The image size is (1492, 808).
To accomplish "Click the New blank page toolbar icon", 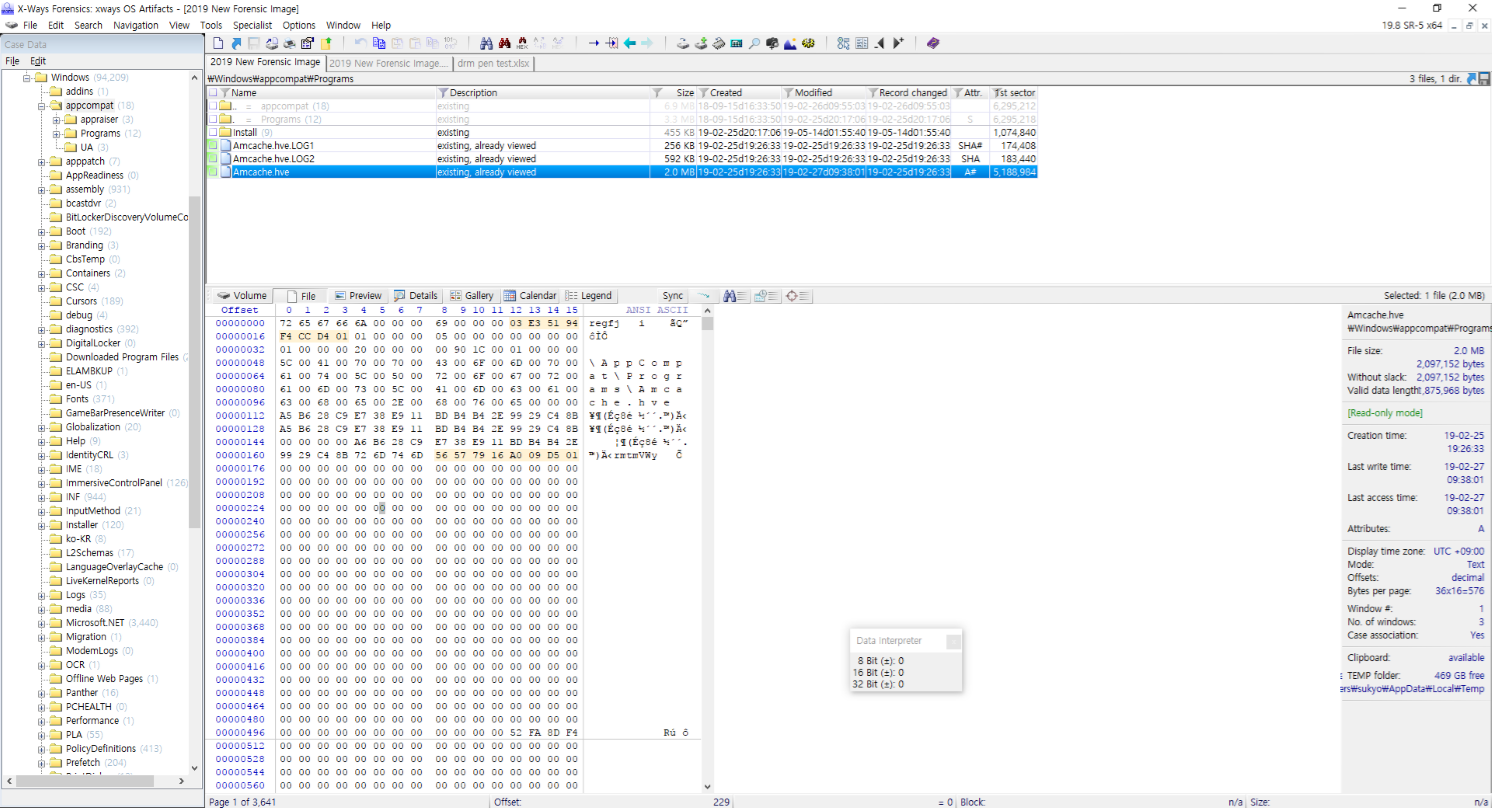I will point(218,43).
